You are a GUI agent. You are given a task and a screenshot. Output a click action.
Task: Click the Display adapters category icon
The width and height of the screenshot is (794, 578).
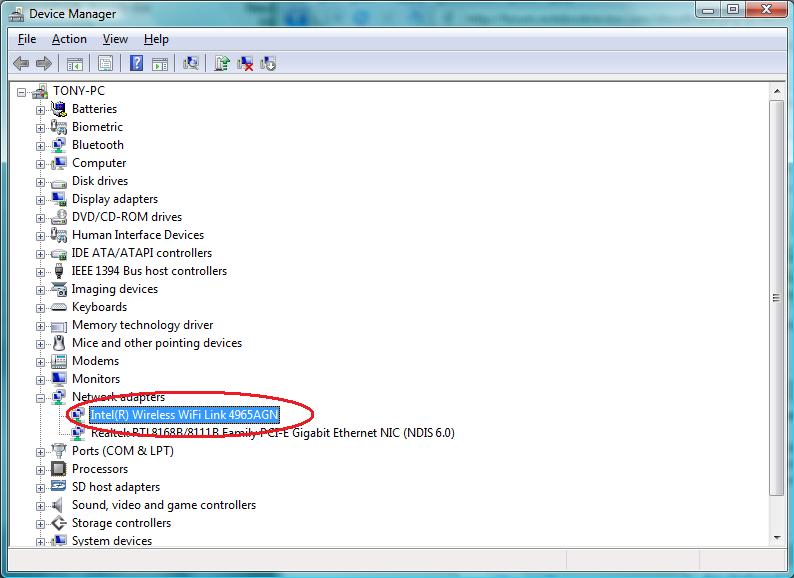59,199
